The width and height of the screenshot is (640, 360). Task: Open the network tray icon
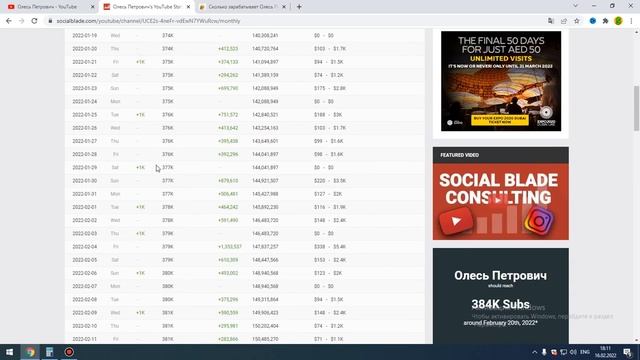[x=564, y=352]
